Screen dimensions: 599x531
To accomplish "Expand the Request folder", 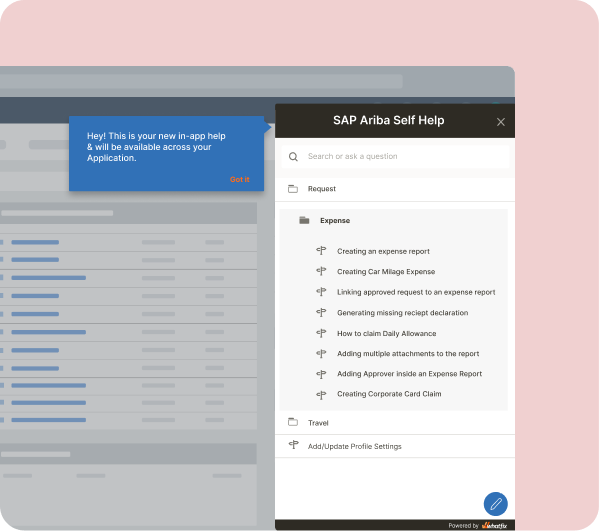I will (x=395, y=189).
